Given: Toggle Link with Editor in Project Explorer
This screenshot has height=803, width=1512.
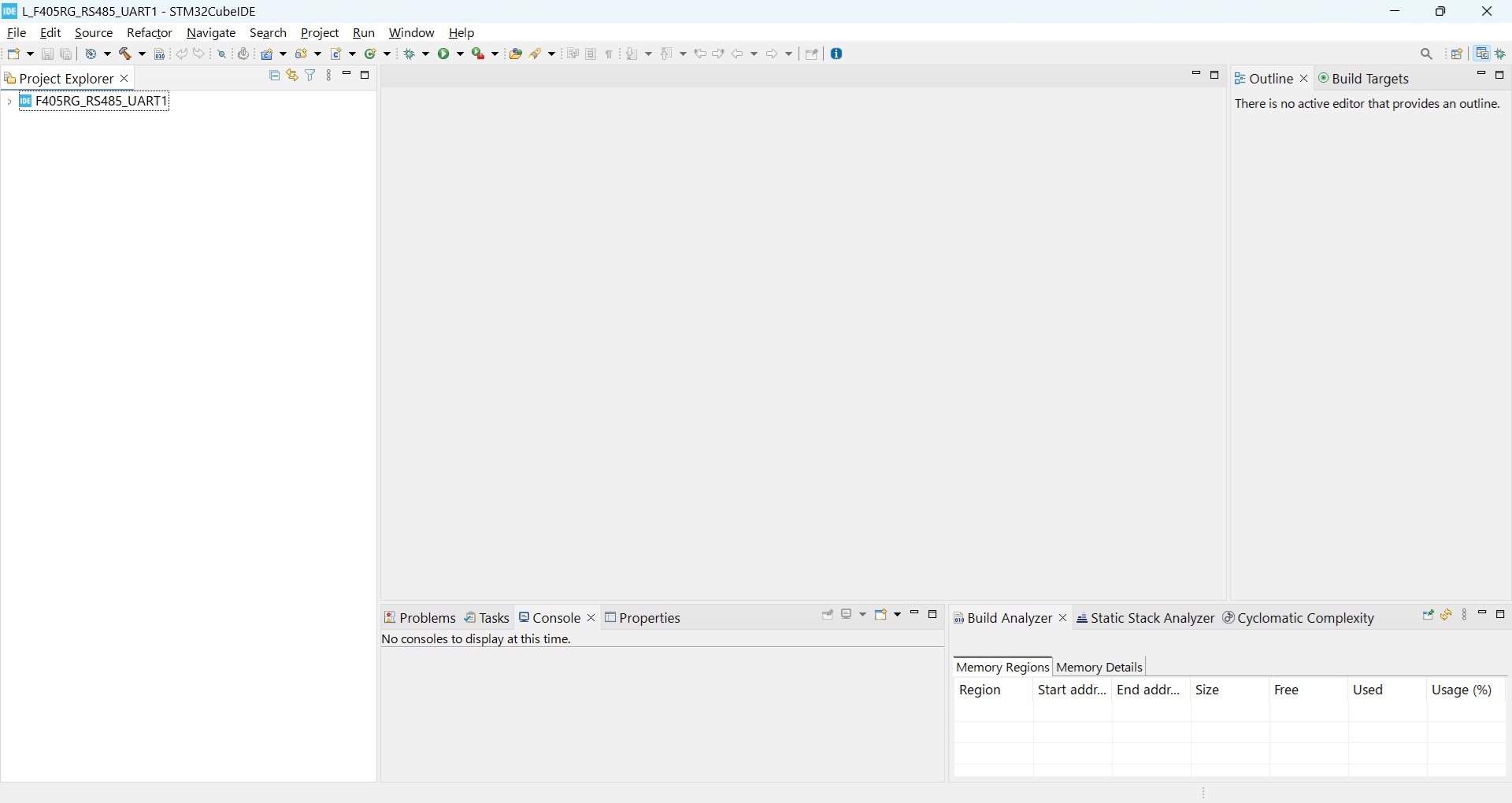Looking at the screenshot, I should coord(293,76).
